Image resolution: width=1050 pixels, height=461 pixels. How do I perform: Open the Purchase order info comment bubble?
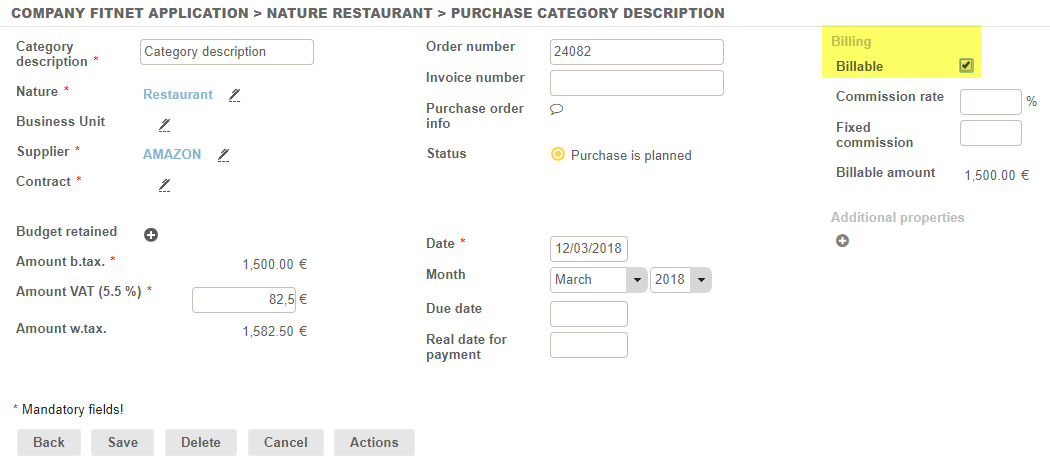(x=557, y=109)
